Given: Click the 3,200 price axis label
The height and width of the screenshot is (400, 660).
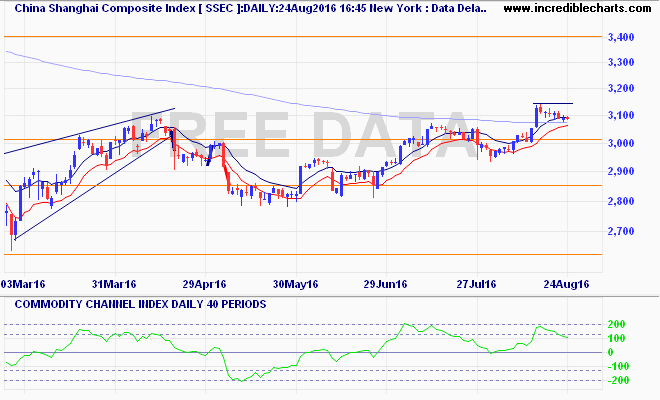Looking at the screenshot, I should (x=621, y=89).
